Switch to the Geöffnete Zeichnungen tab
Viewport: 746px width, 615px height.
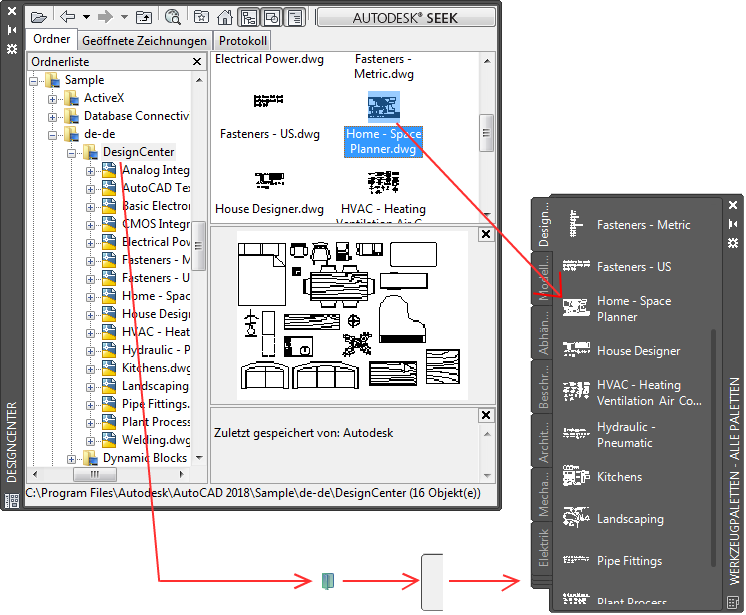click(x=144, y=41)
